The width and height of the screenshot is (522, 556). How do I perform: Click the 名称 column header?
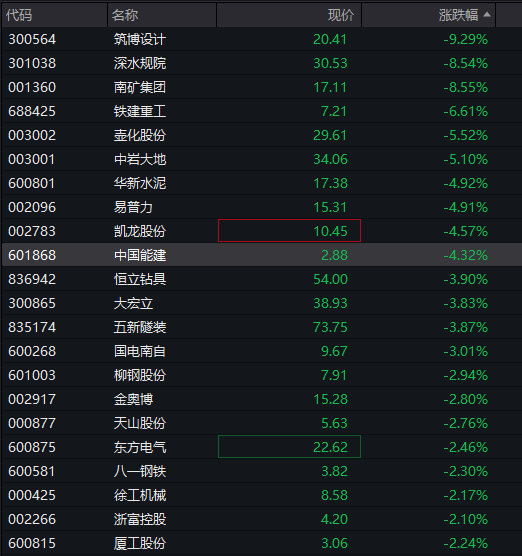(x=125, y=15)
